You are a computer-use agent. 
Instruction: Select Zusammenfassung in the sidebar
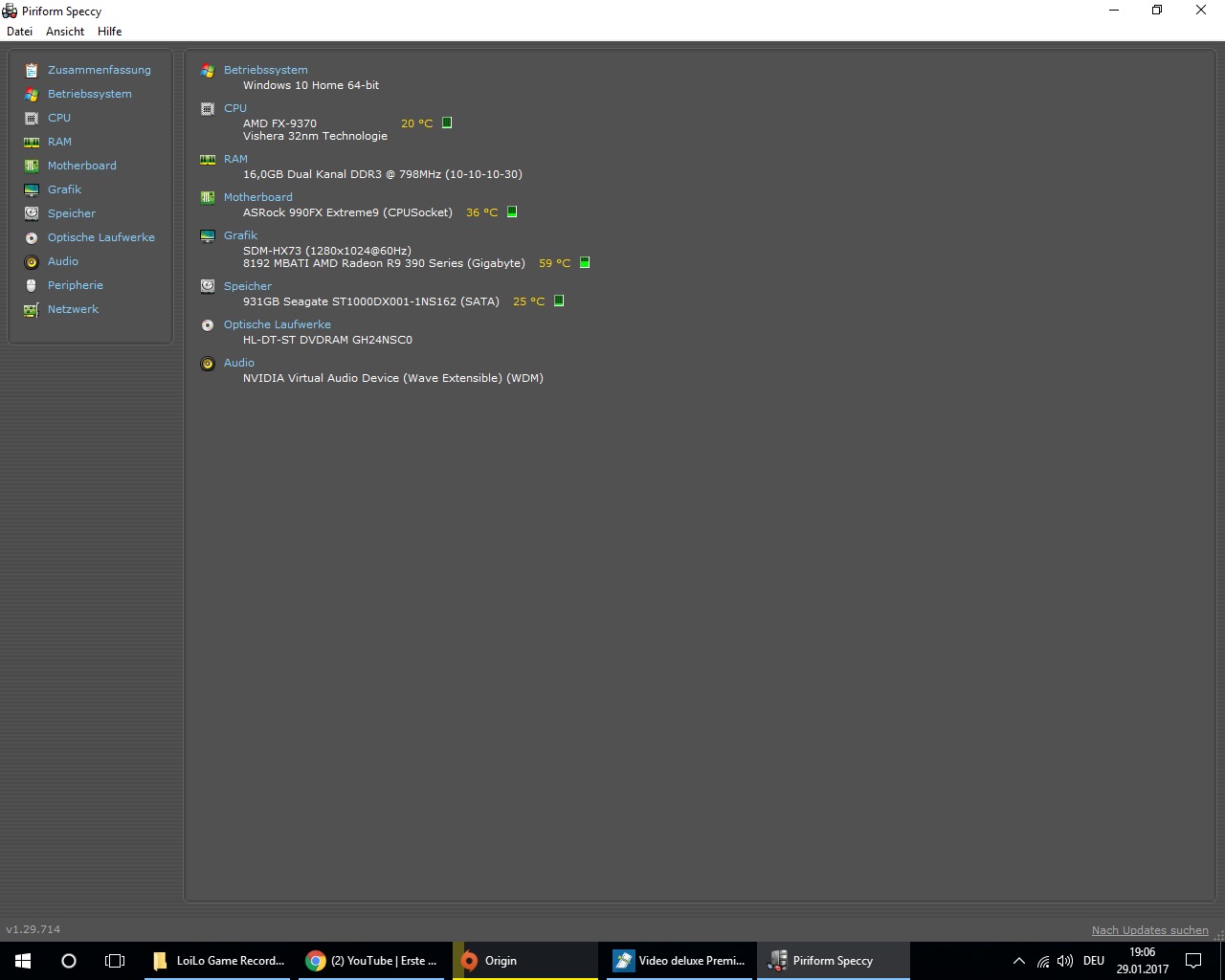pyautogui.click(x=100, y=70)
